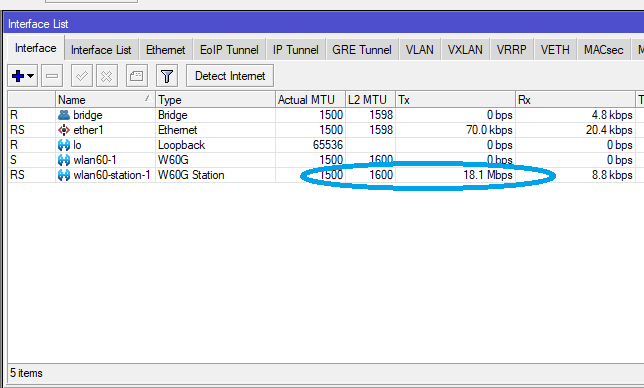Open the IP Tunnel tab
644x388 pixels.
click(x=296, y=50)
